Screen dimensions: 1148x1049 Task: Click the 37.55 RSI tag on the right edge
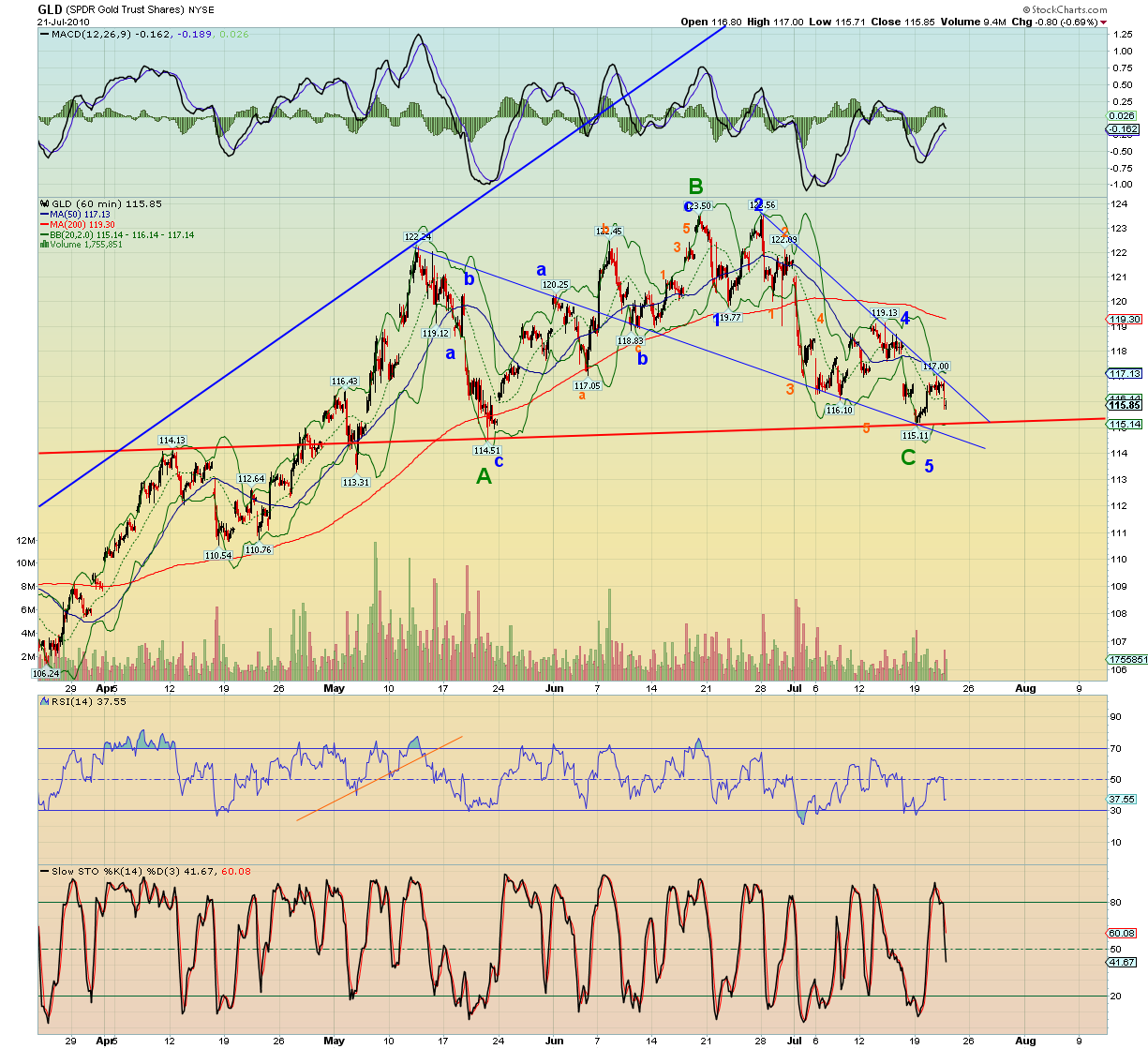[1122, 800]
